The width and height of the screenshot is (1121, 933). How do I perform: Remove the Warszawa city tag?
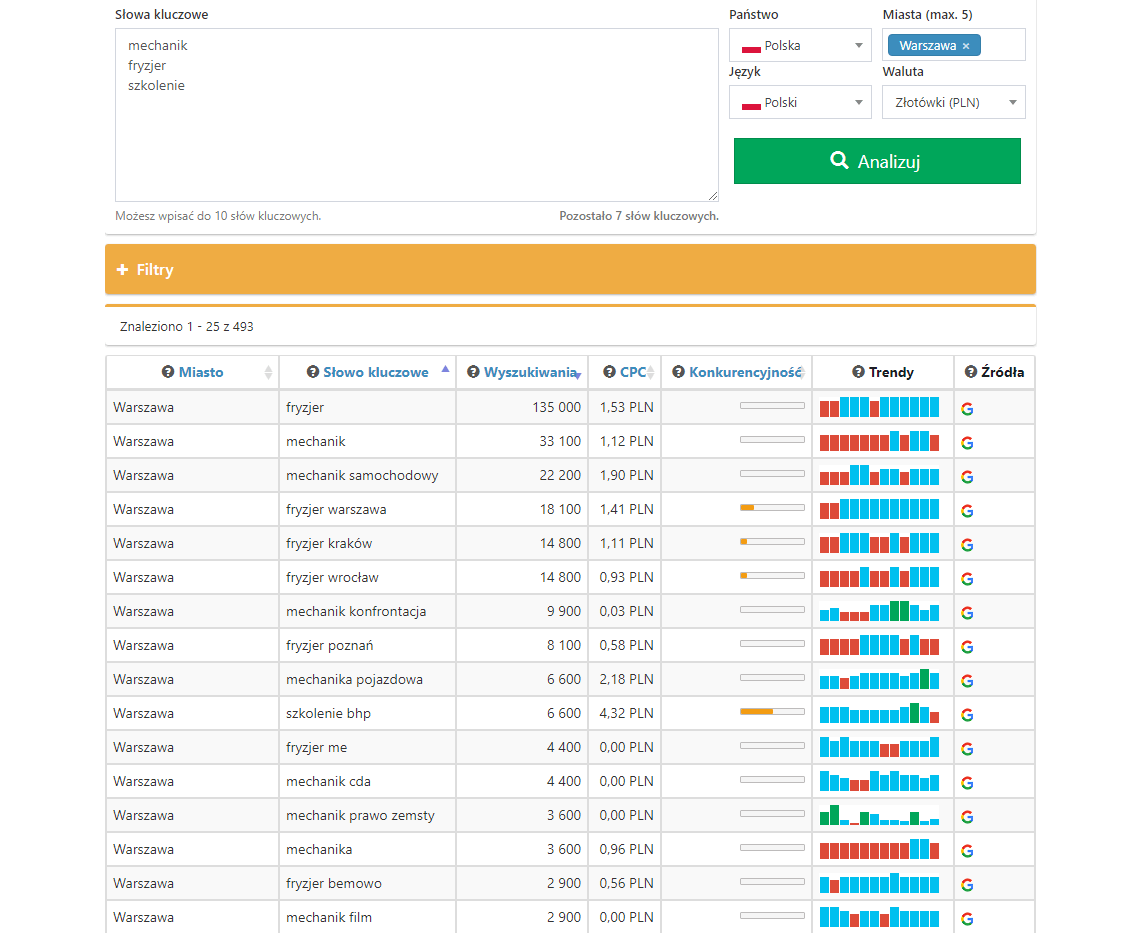966,46
